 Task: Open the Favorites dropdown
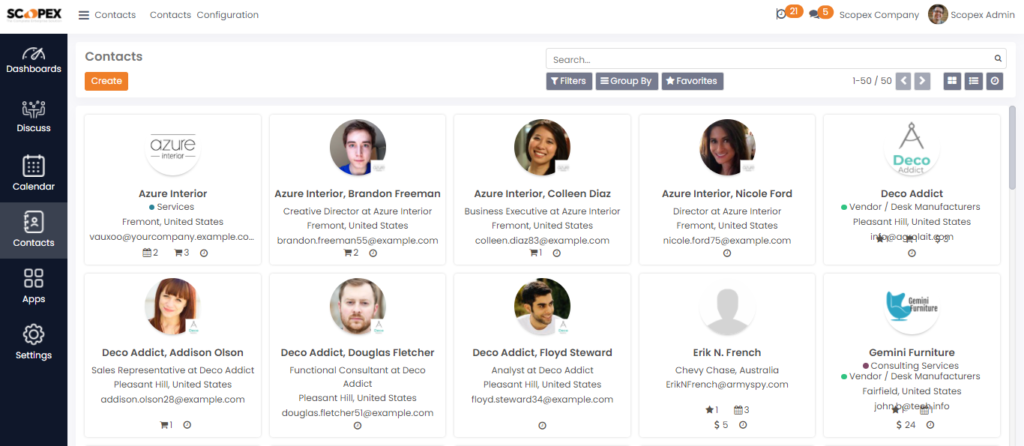(x=691, y=81)
